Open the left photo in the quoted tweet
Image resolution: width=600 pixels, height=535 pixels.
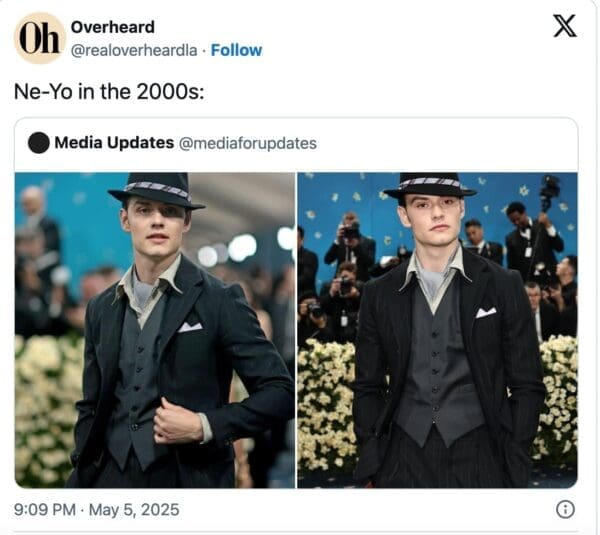click(155, 330)
